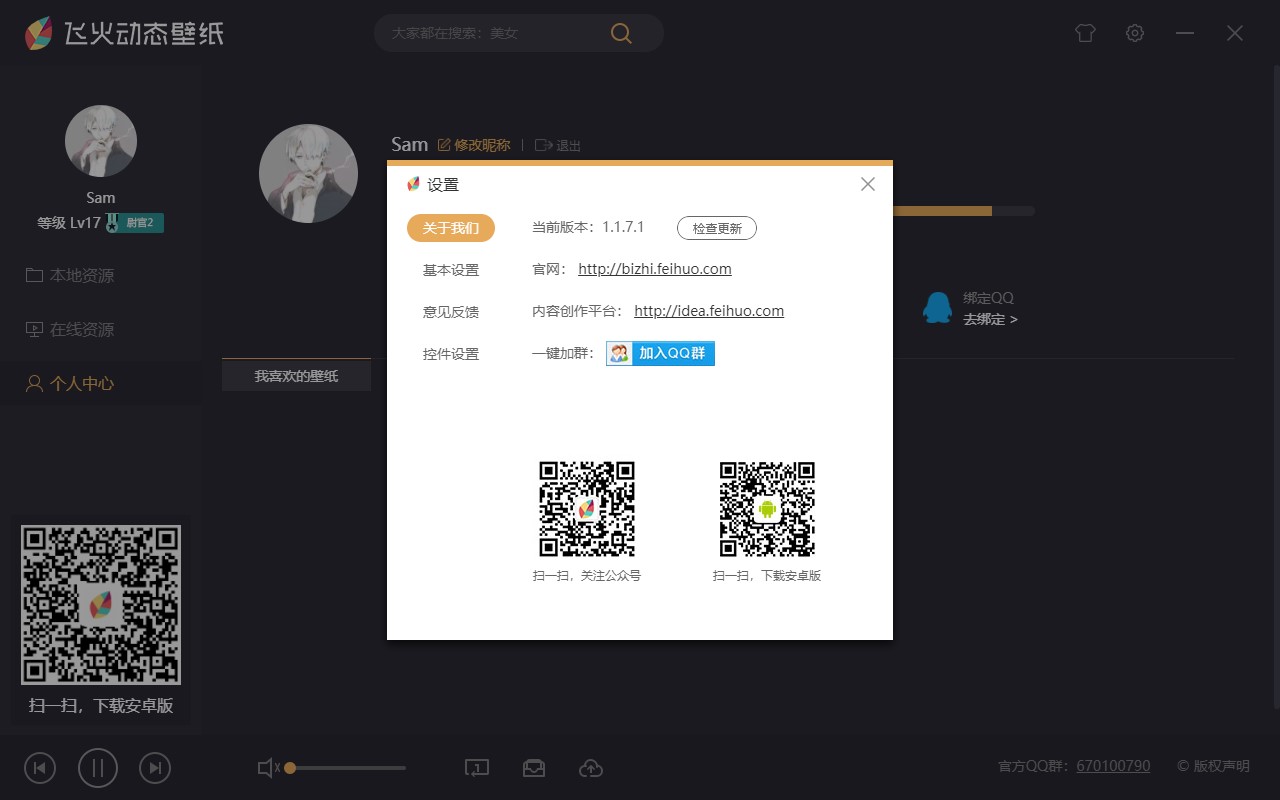This screenshot has height=800, width=1280.
Task: Open 控件设置 settings tab
Action: click(x=451, y=354)
